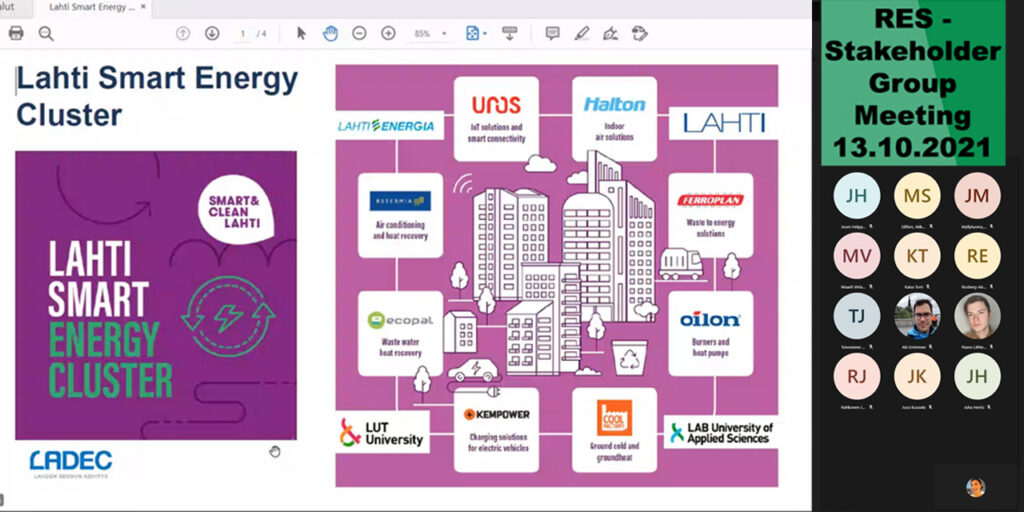Viewport: 1024px width, 512px height.
Task: Go to previous page with up arrow
Action: pos(183,33)
